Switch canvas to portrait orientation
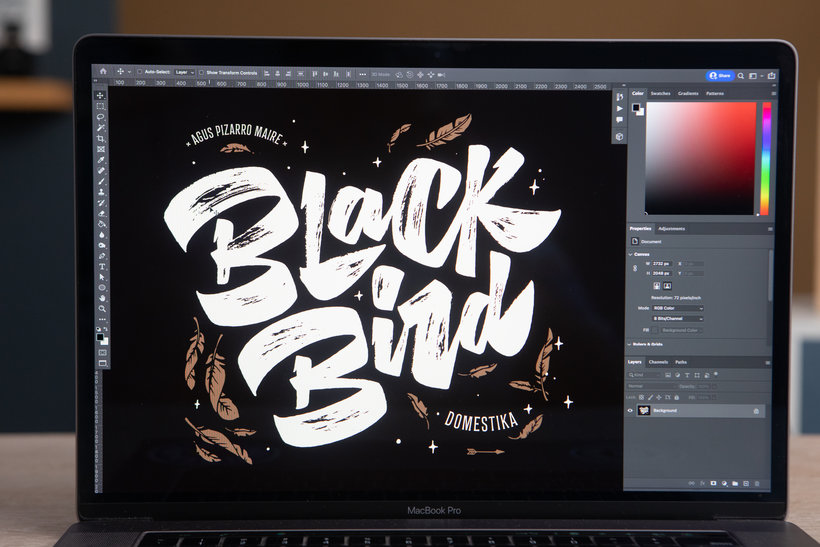Viewport: 820px width, 547px height. coord(657,286)
